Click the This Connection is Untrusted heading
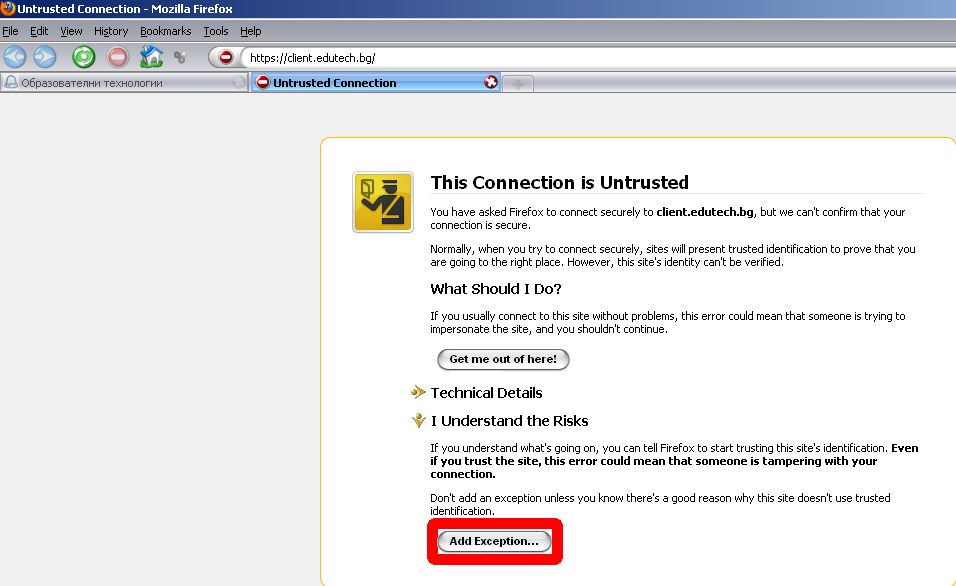The image size is (956, 586). [x=560, y=182]
